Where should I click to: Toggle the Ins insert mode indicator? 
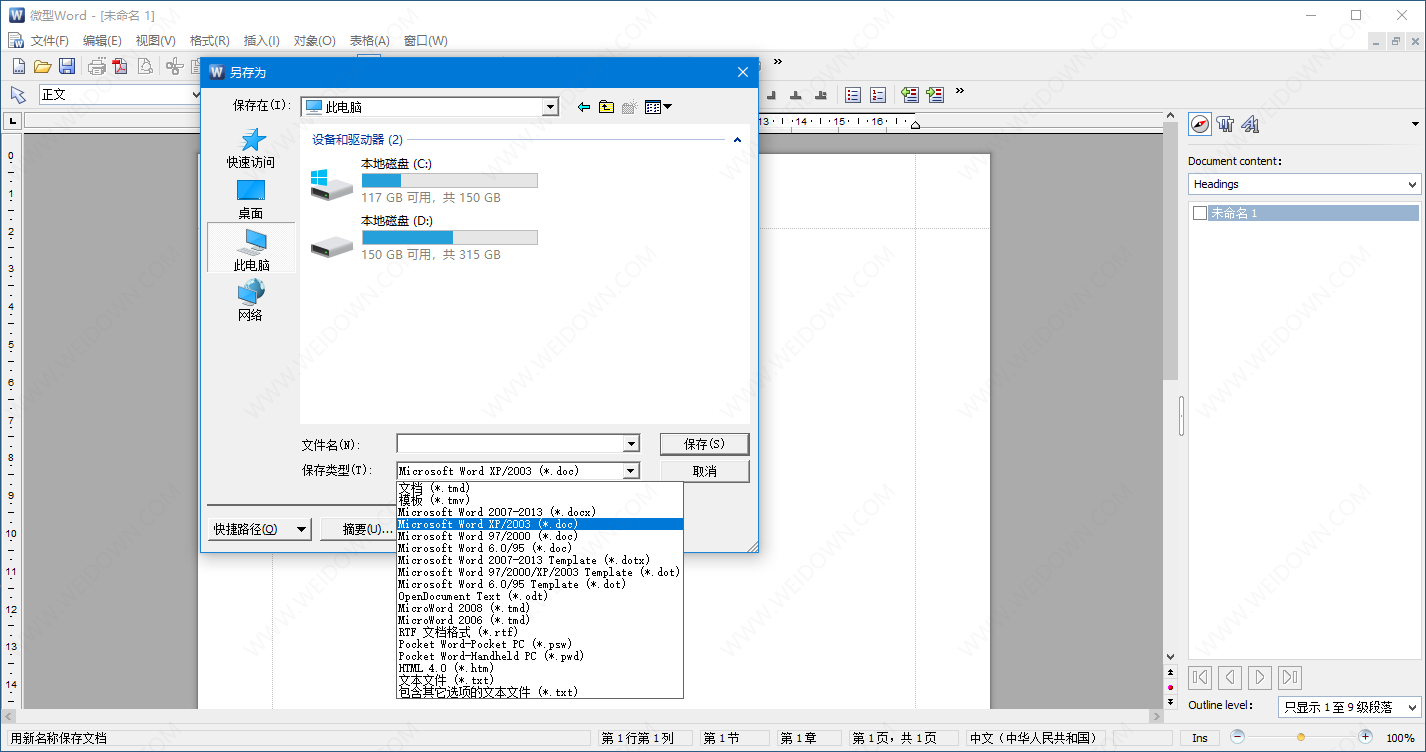1199,738
